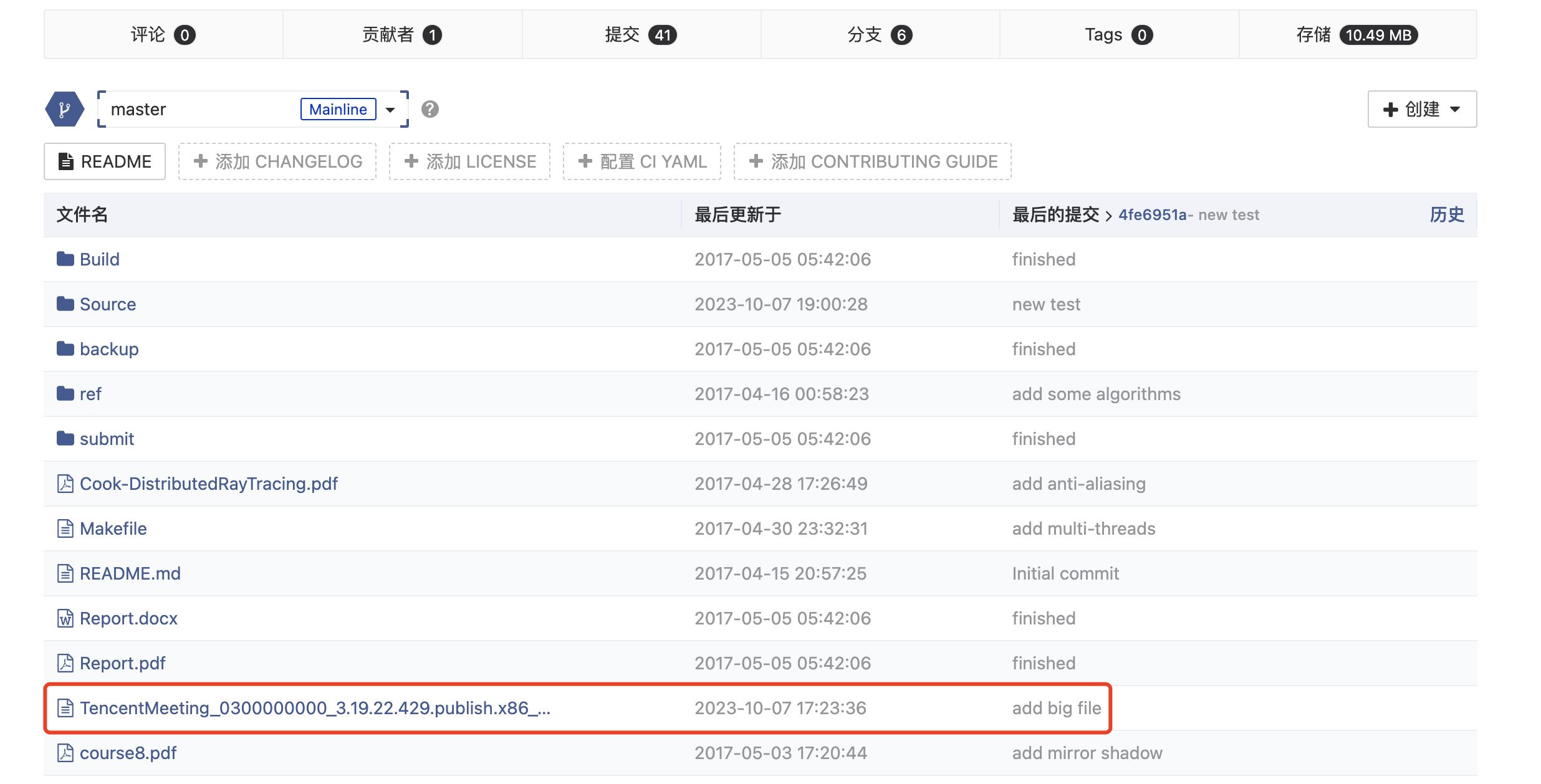Click the hexagon branch icon

point(64,110)
